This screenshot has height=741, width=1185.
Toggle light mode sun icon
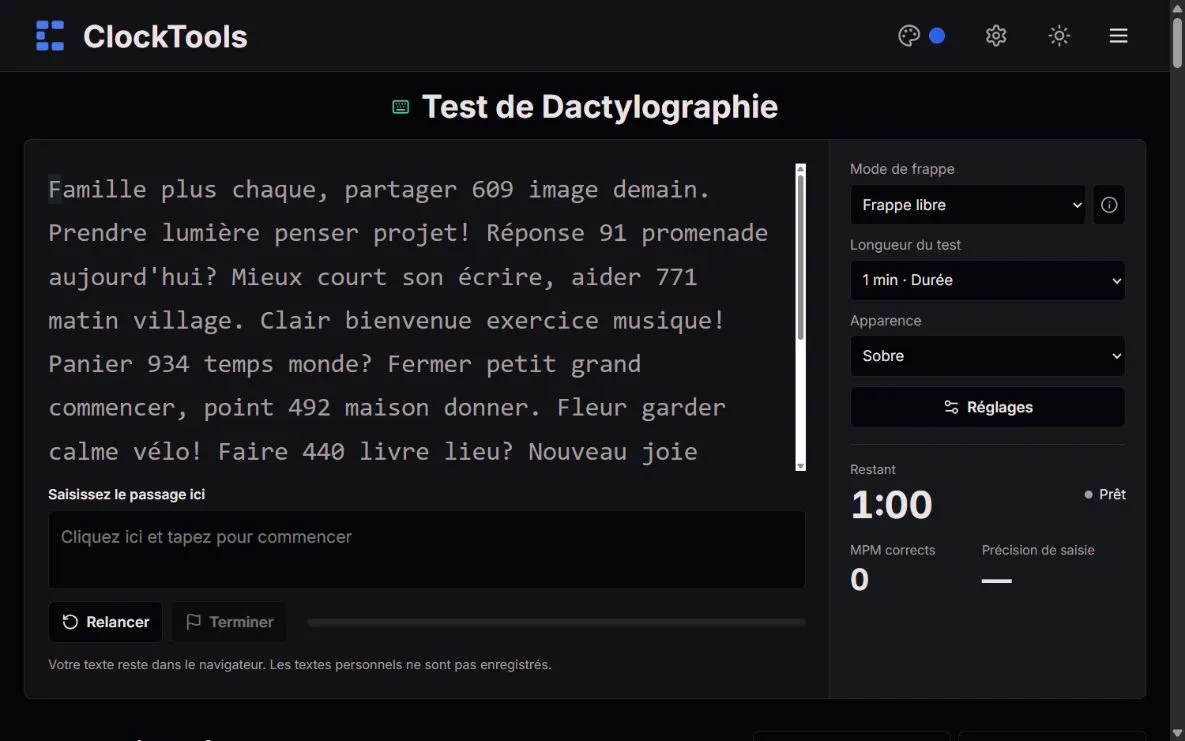(x=1059, y=36)
